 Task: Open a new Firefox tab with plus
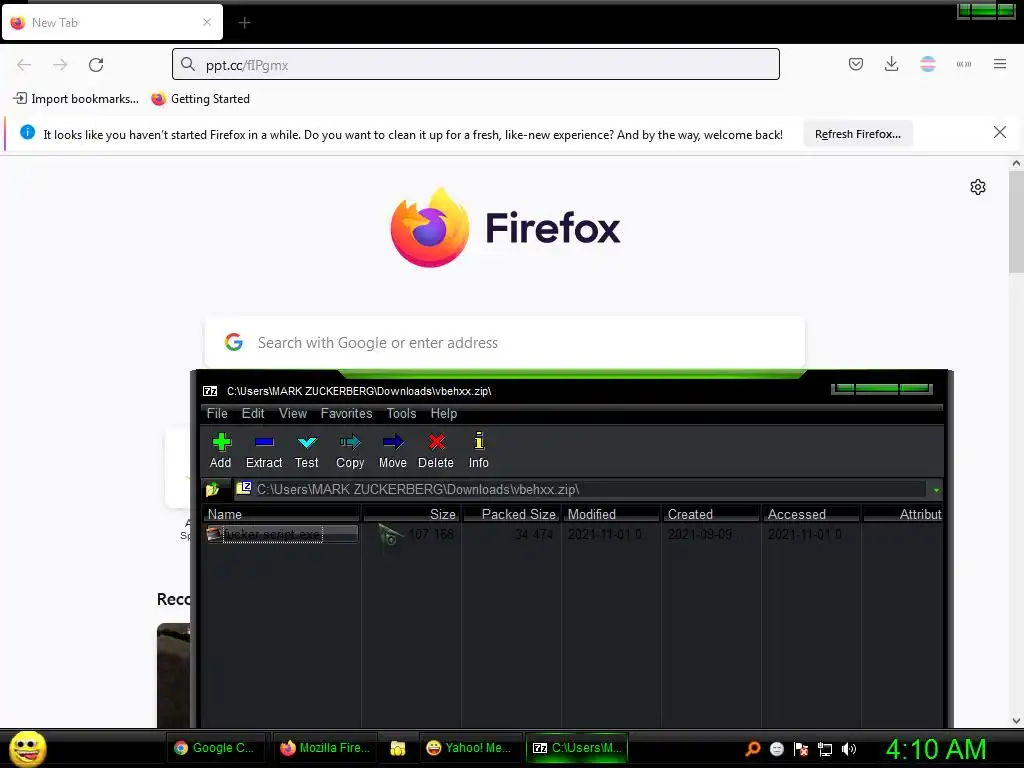click(x=244, y=23)
